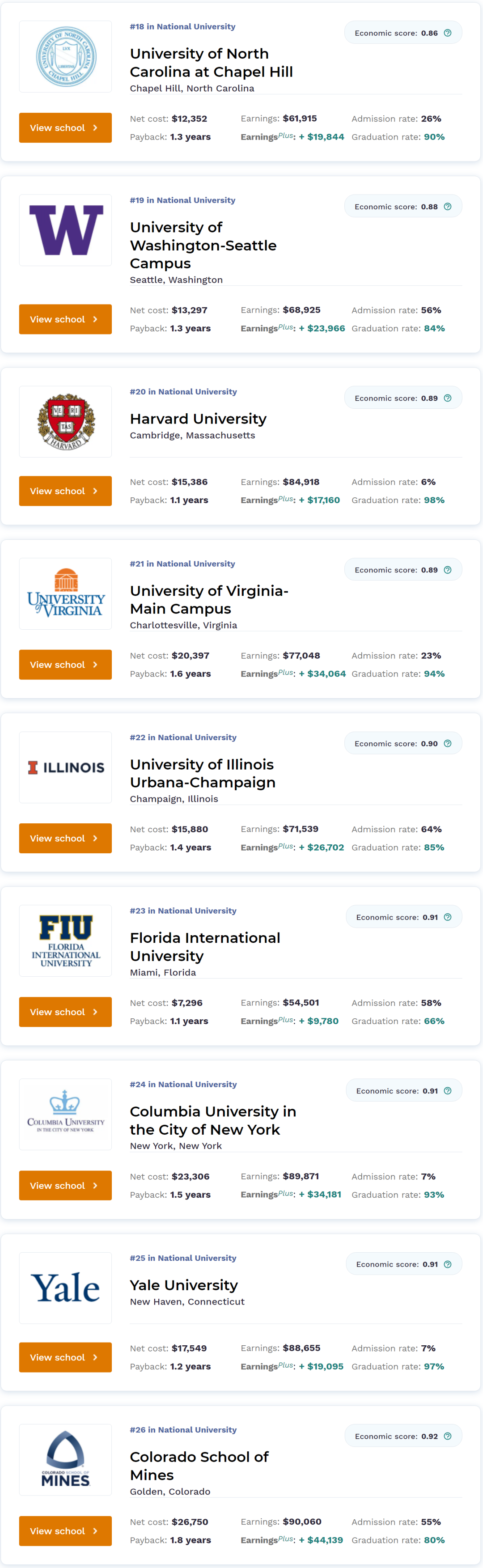
Task: Click Columbia University in the City of New York heading
Action: click(213, 1121)
